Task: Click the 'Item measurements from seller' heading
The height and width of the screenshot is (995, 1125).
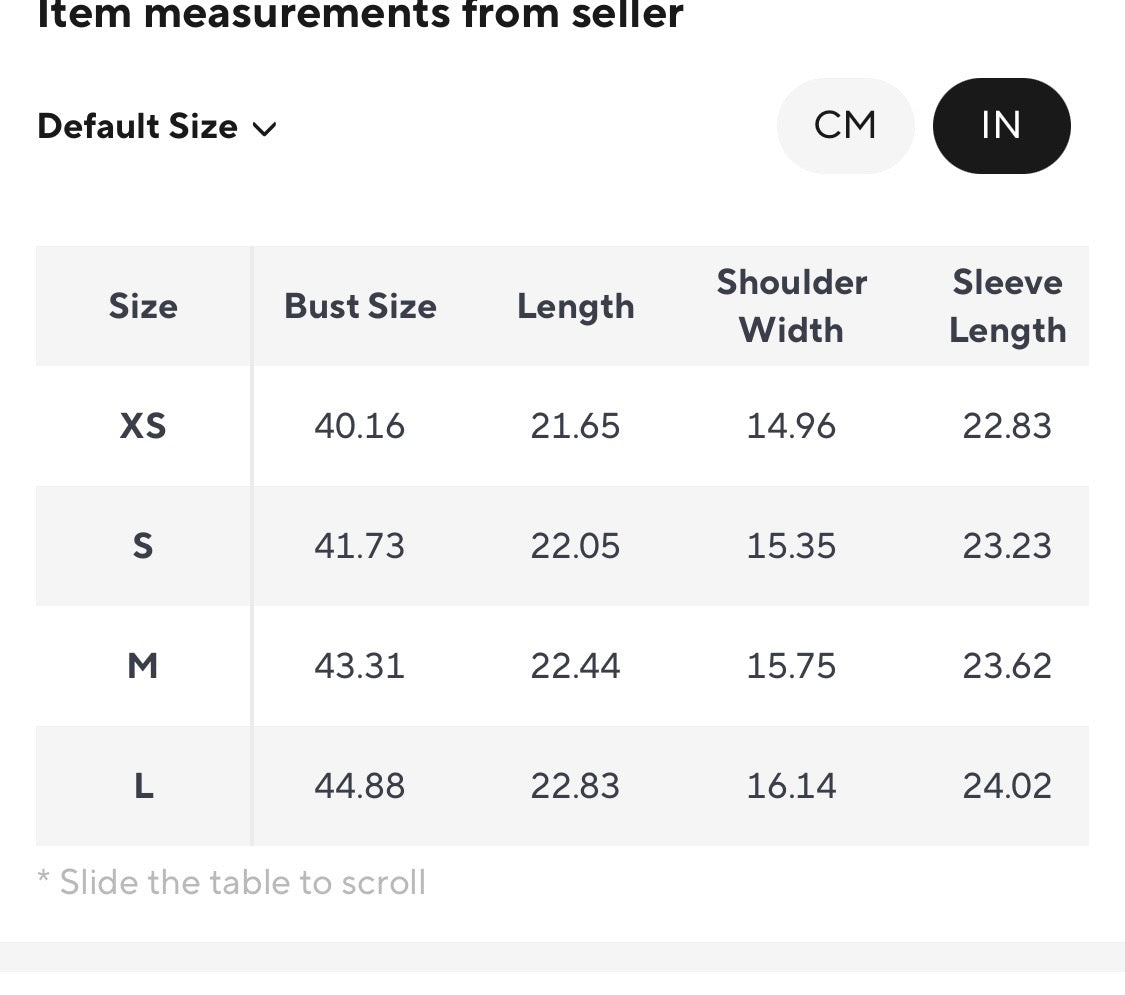Action: click(360, 14)
